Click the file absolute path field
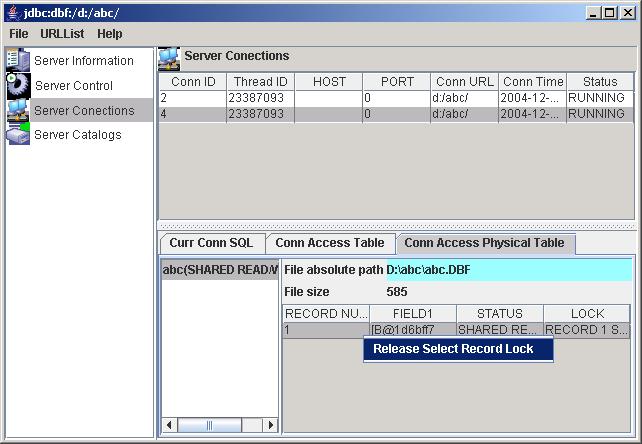This screenshot has height=444, width=642. pyautogui.click(x=508, y=269)
